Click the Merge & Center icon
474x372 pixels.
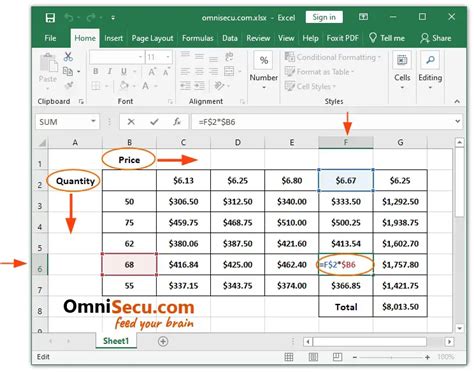click(x=229, y=71)
